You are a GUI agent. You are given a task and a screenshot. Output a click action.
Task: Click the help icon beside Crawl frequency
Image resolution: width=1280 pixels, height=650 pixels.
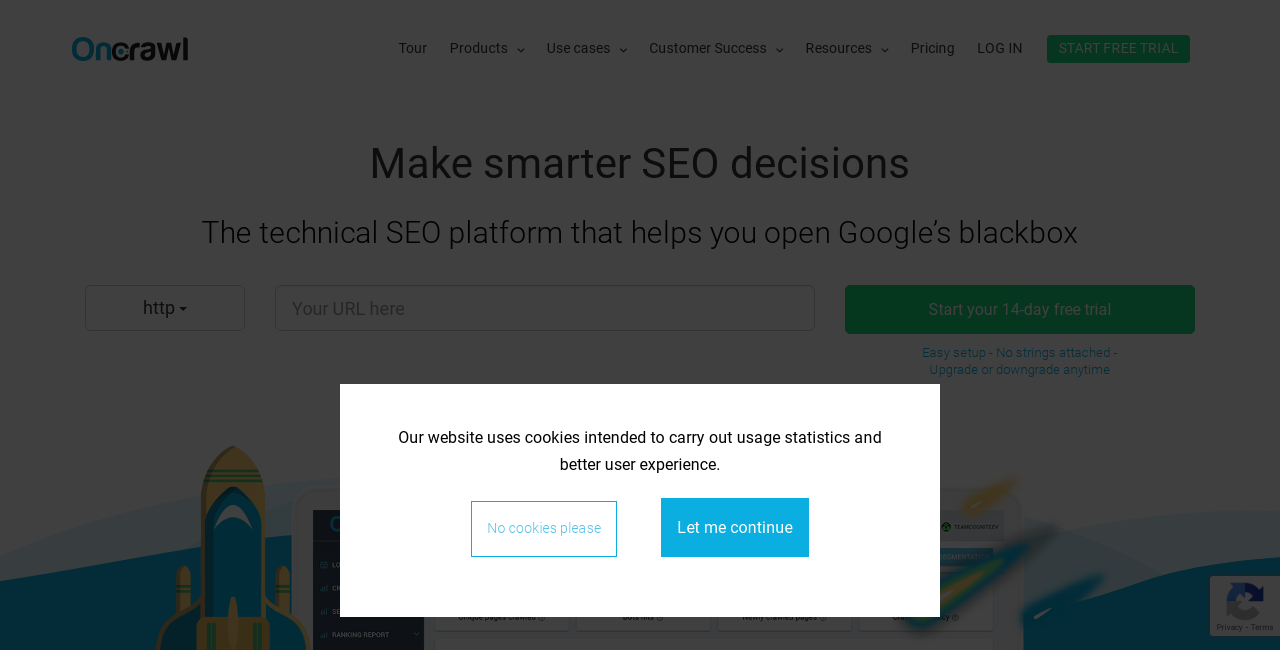point(956,618)
